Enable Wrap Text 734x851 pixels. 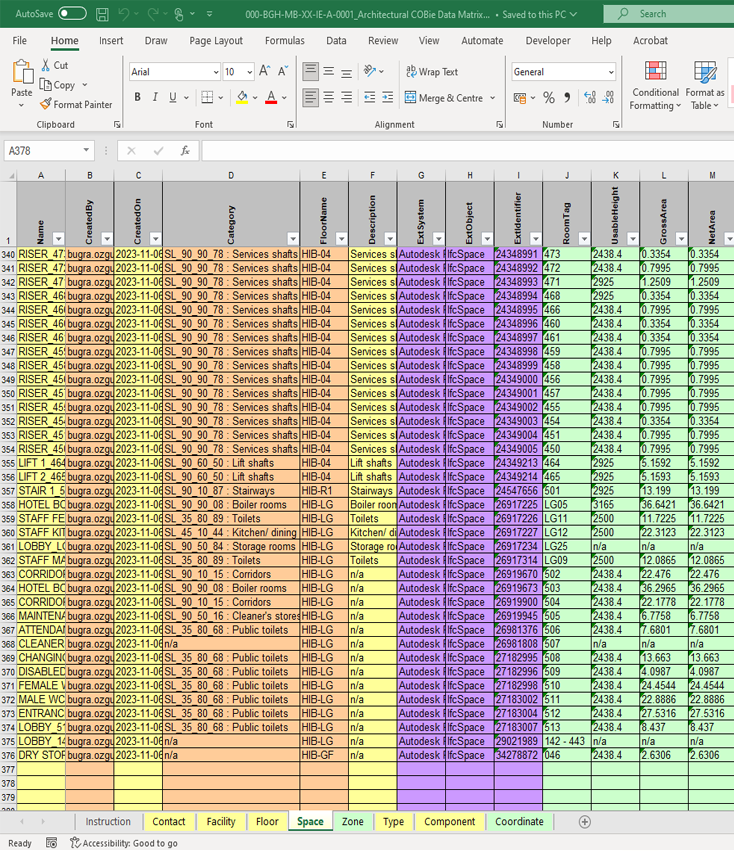(x=431, y=72)
